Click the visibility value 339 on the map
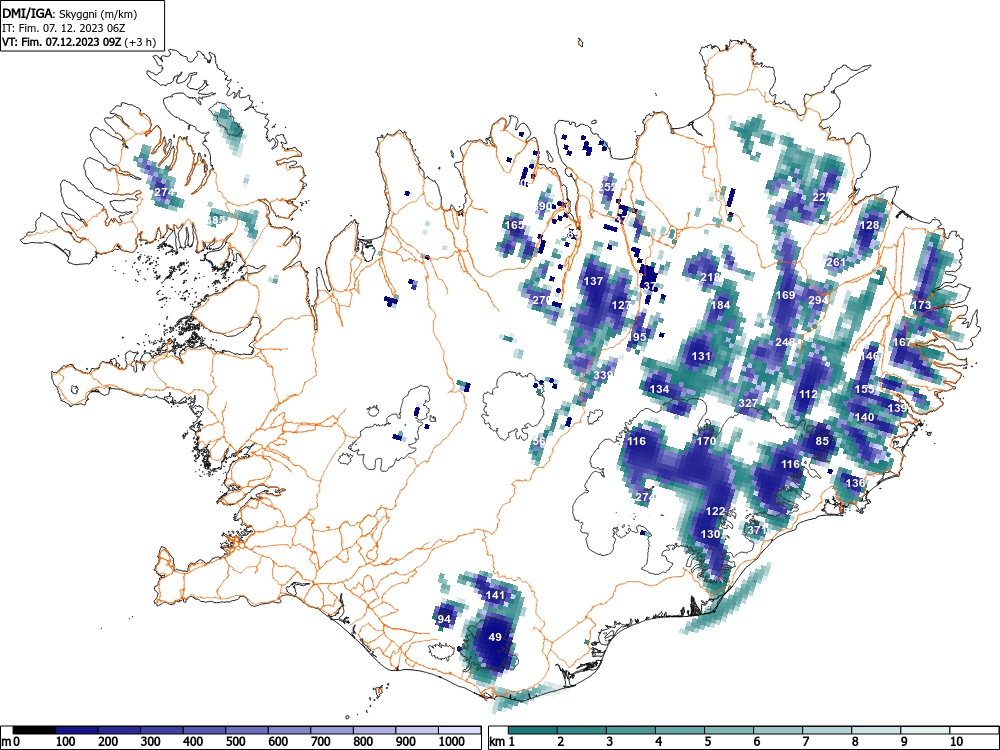Image resolution: width=1000 pixels, height=750 pixels. coord(603,375)
